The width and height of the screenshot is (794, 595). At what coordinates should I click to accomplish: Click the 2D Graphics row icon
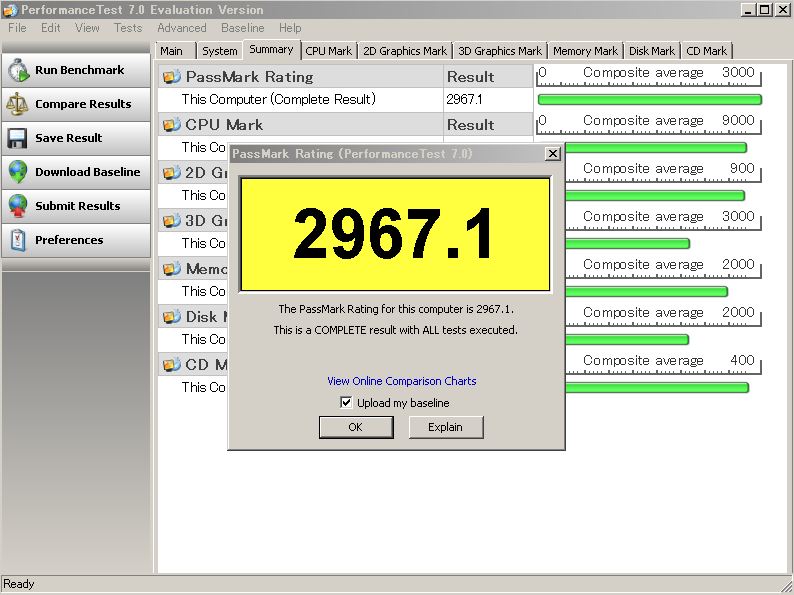pyautogui.click(x=172, y=173)
